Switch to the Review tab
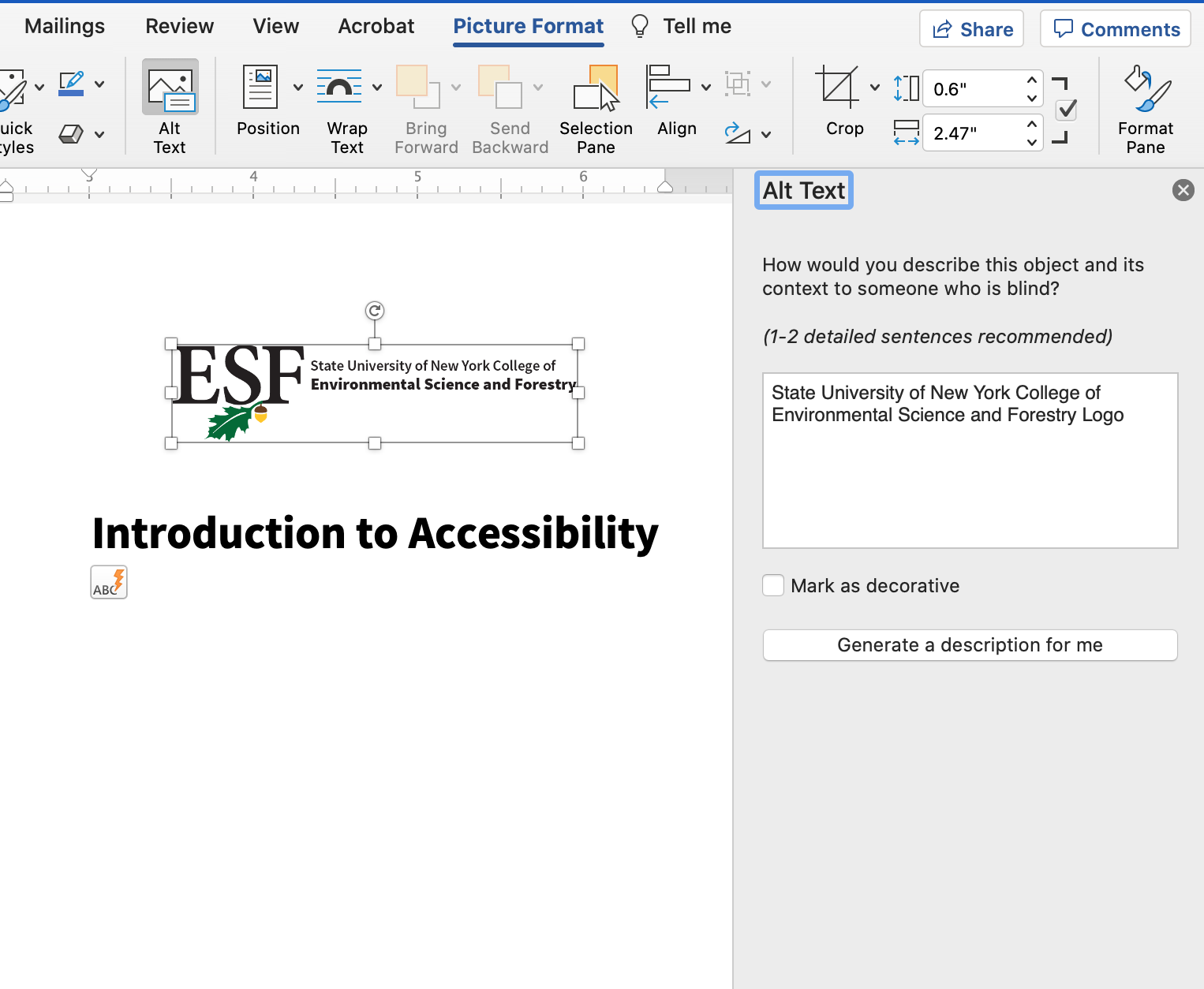 click(180, 26)
